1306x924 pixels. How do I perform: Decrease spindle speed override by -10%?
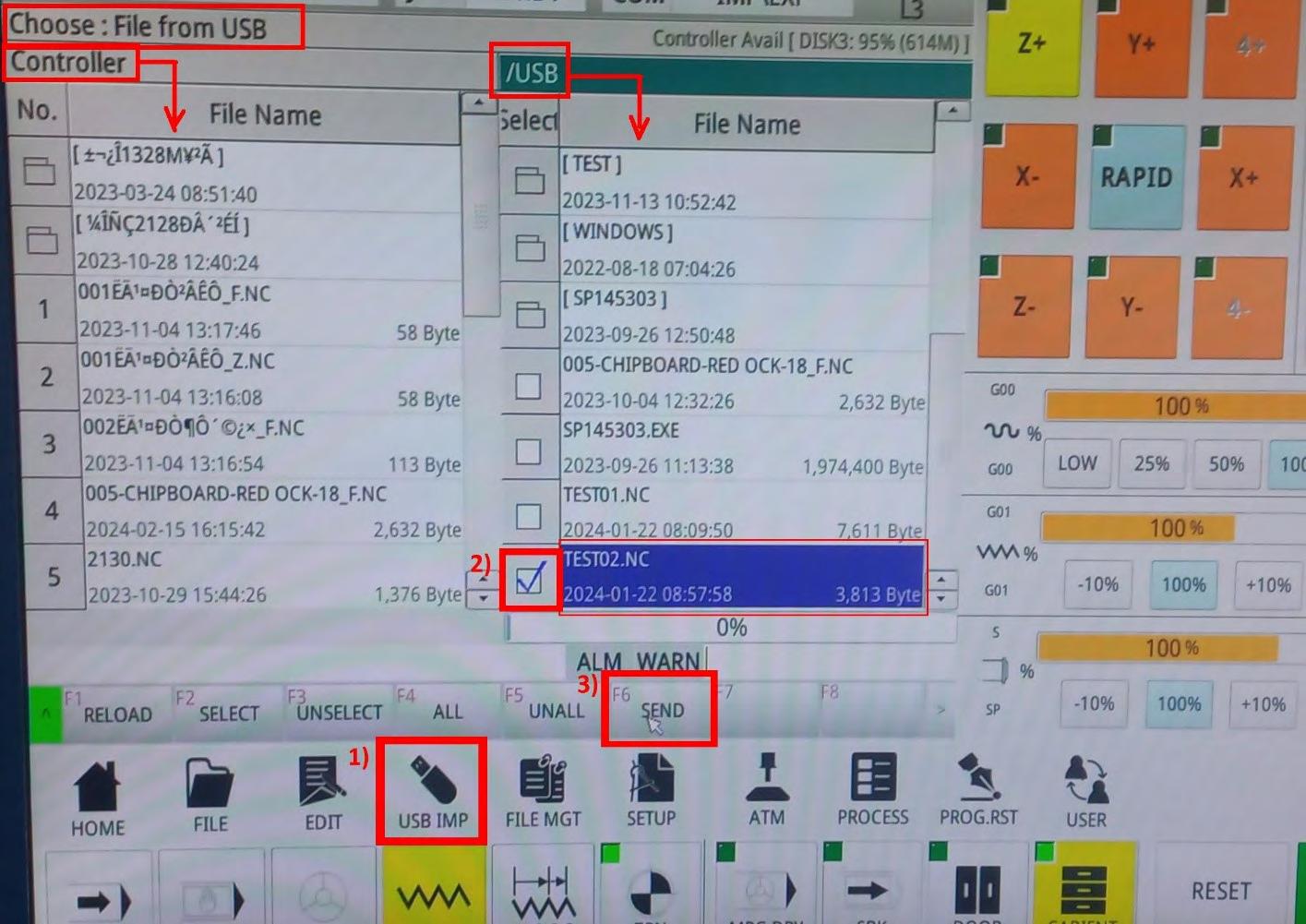point(1094,703)
